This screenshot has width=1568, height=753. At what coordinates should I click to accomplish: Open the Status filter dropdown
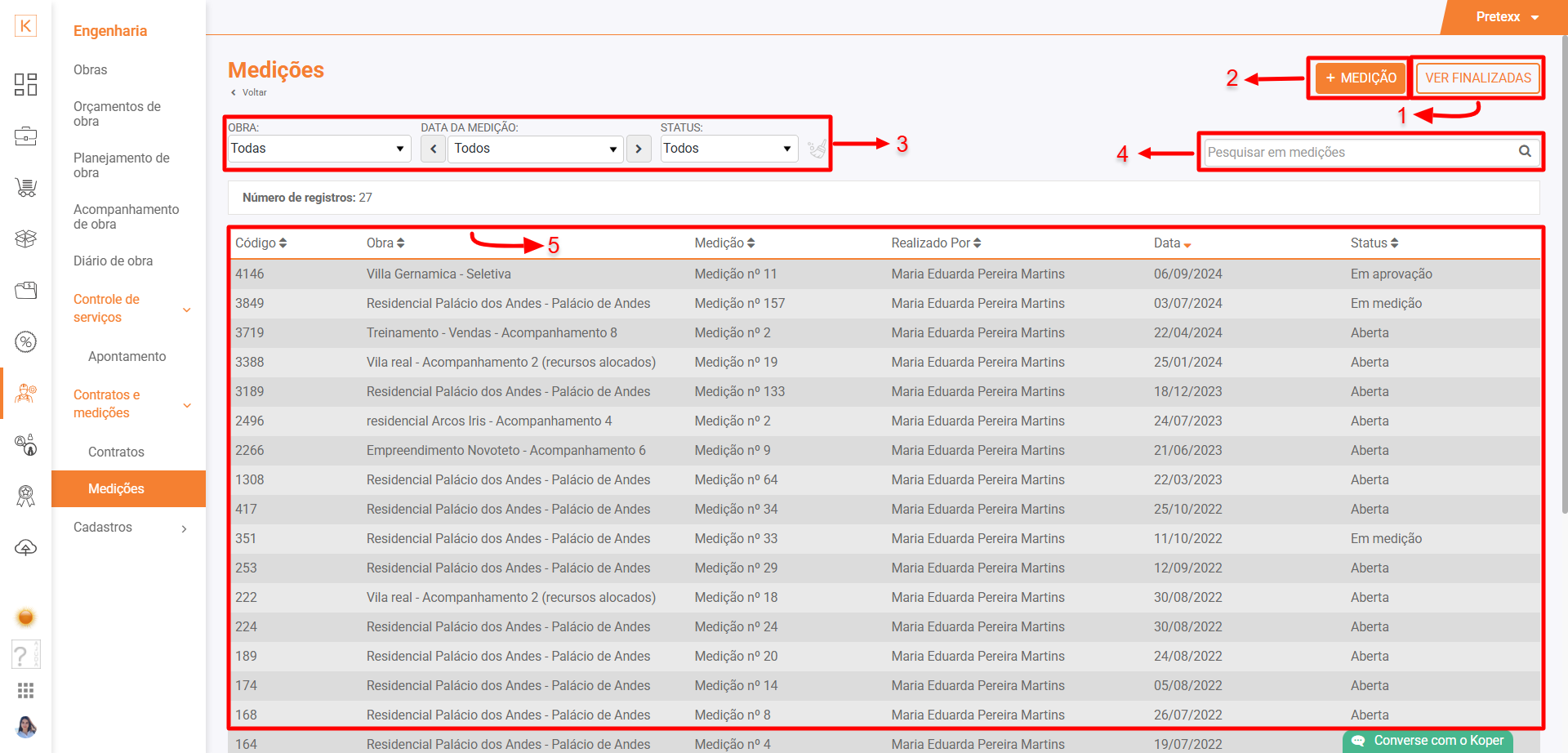pos(728,149)
